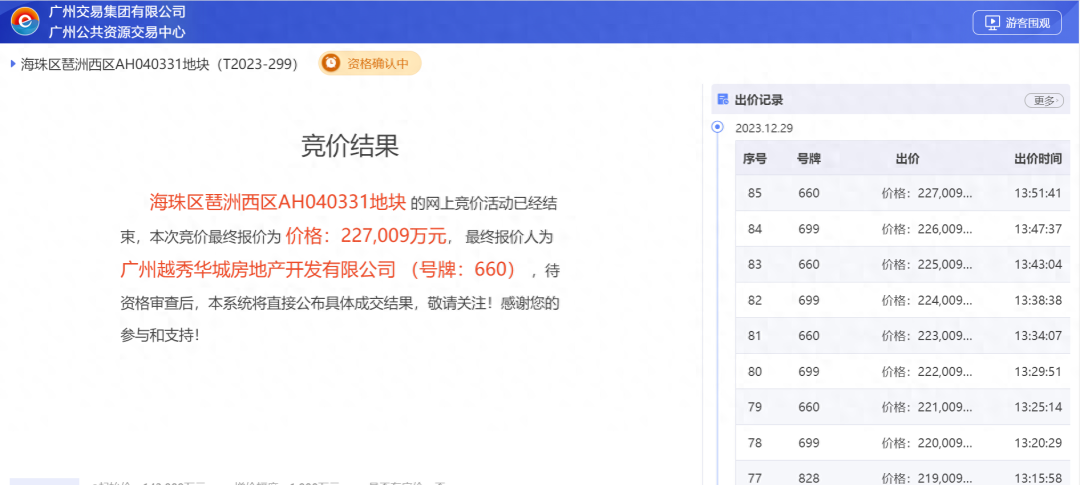This screenshot has height=485, width=1080.
Task: Click the 资格确认中 status badge
Action: point(369,63)
